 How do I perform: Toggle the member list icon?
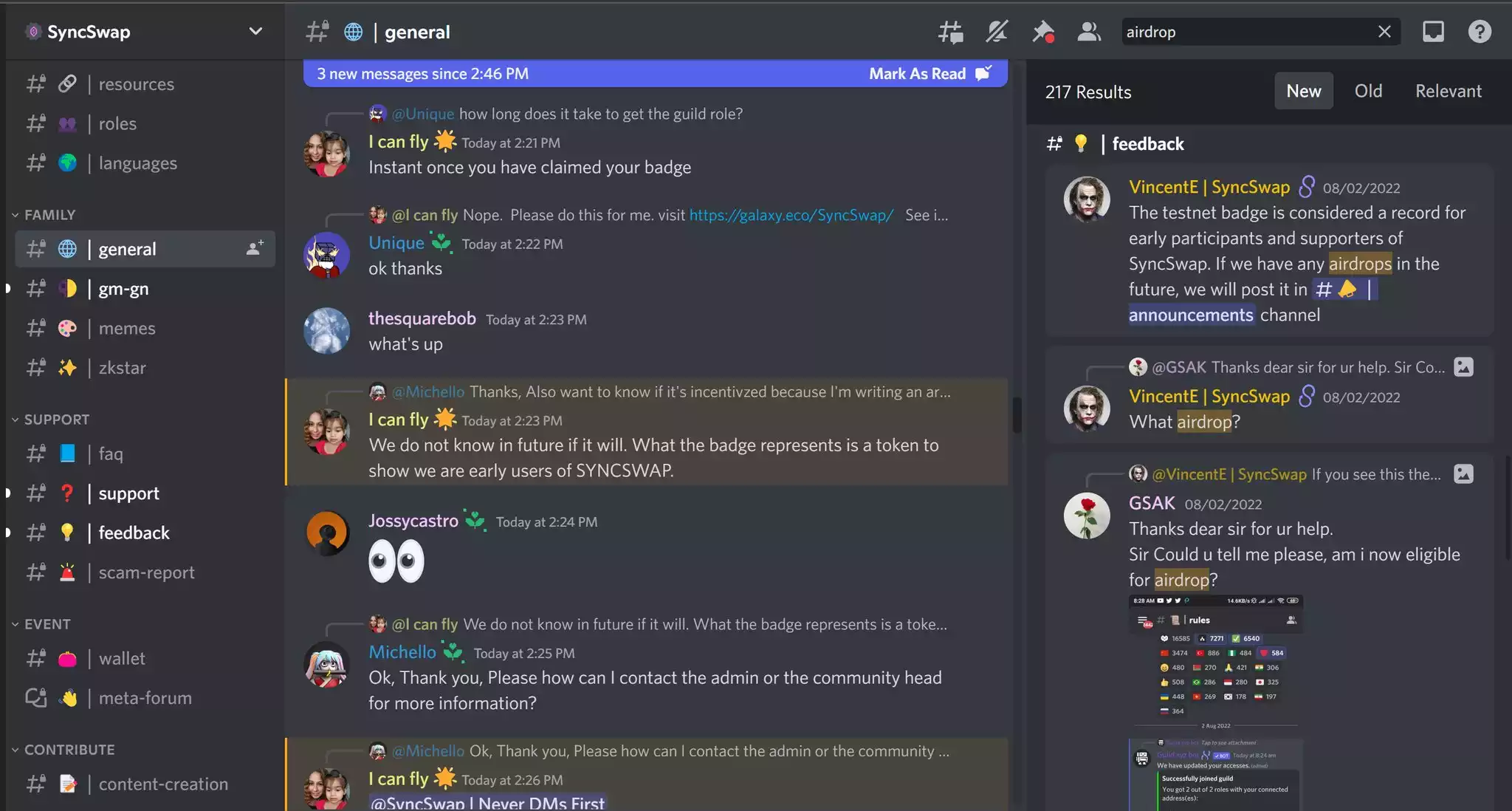tap(1089, 32)
